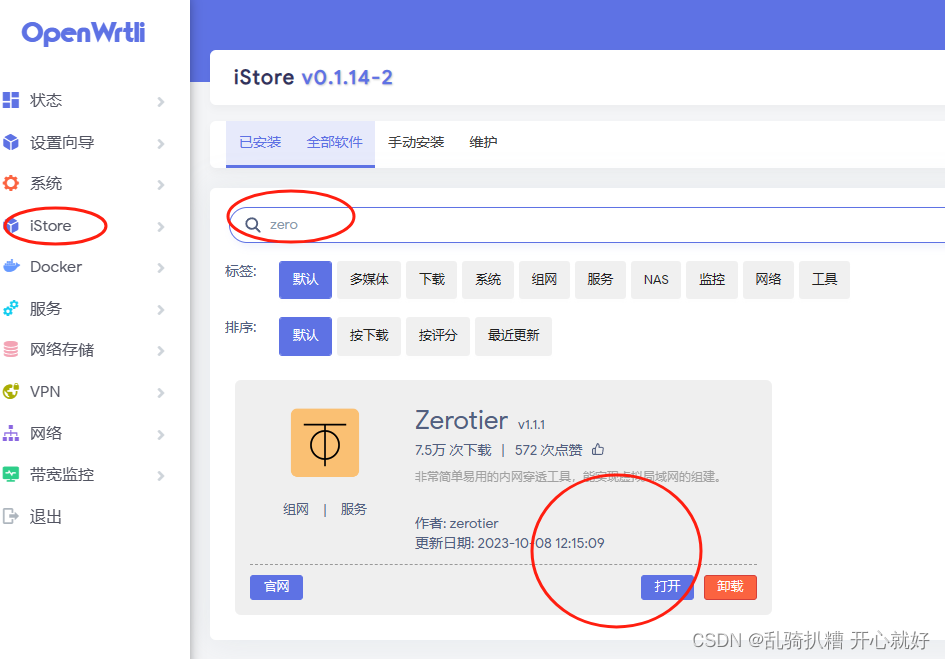The height and width of the screenshot is (659, 945).
Task: Click the network storage disk icon
Action: pyautogui.click(x=11, y=350)
